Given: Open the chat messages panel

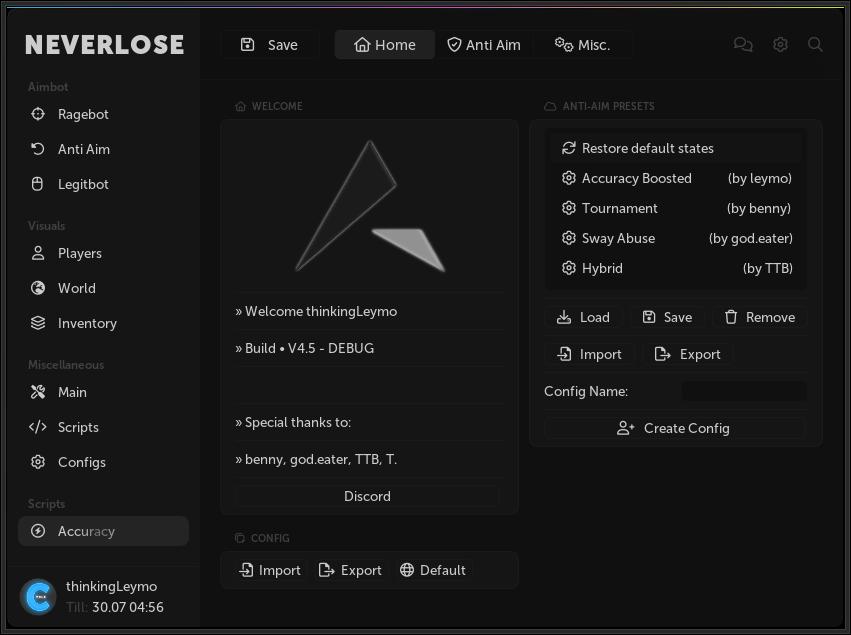Looking at the screenshot, I should click(x=743, y=44).
